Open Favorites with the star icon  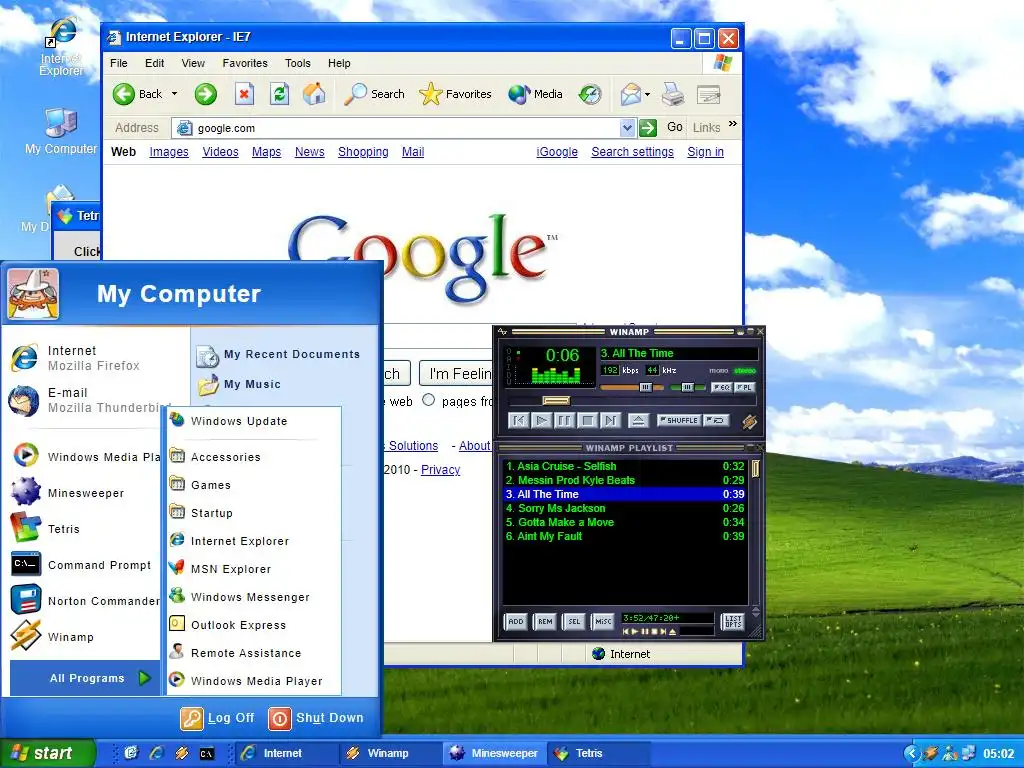(x=455, y=94)
